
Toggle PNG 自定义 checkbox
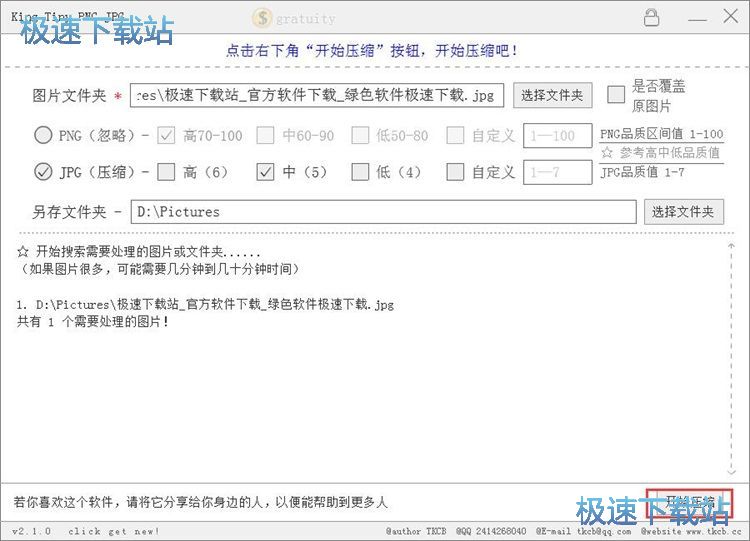coord(455,135)
